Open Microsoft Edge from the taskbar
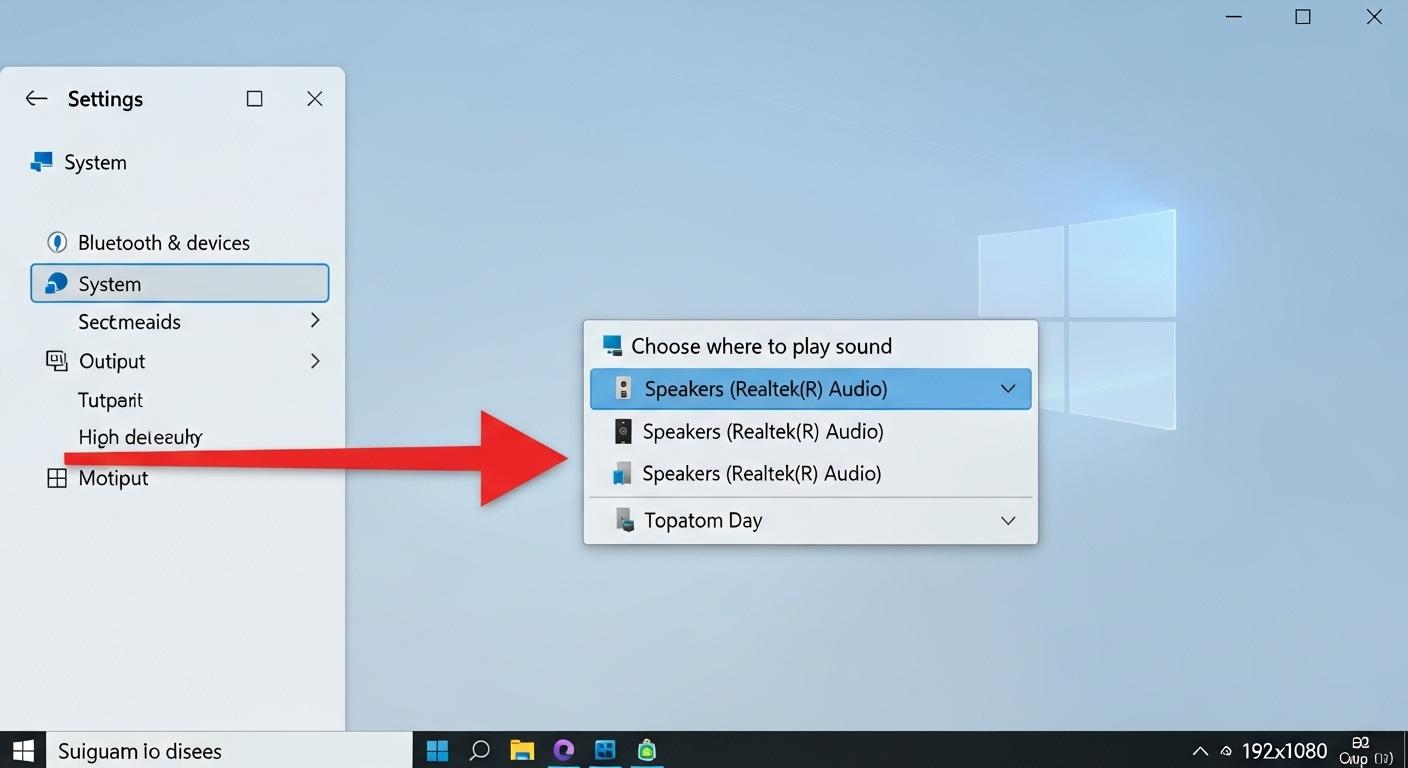Screen dimensions: 1408x768 [x=563, y=749]
